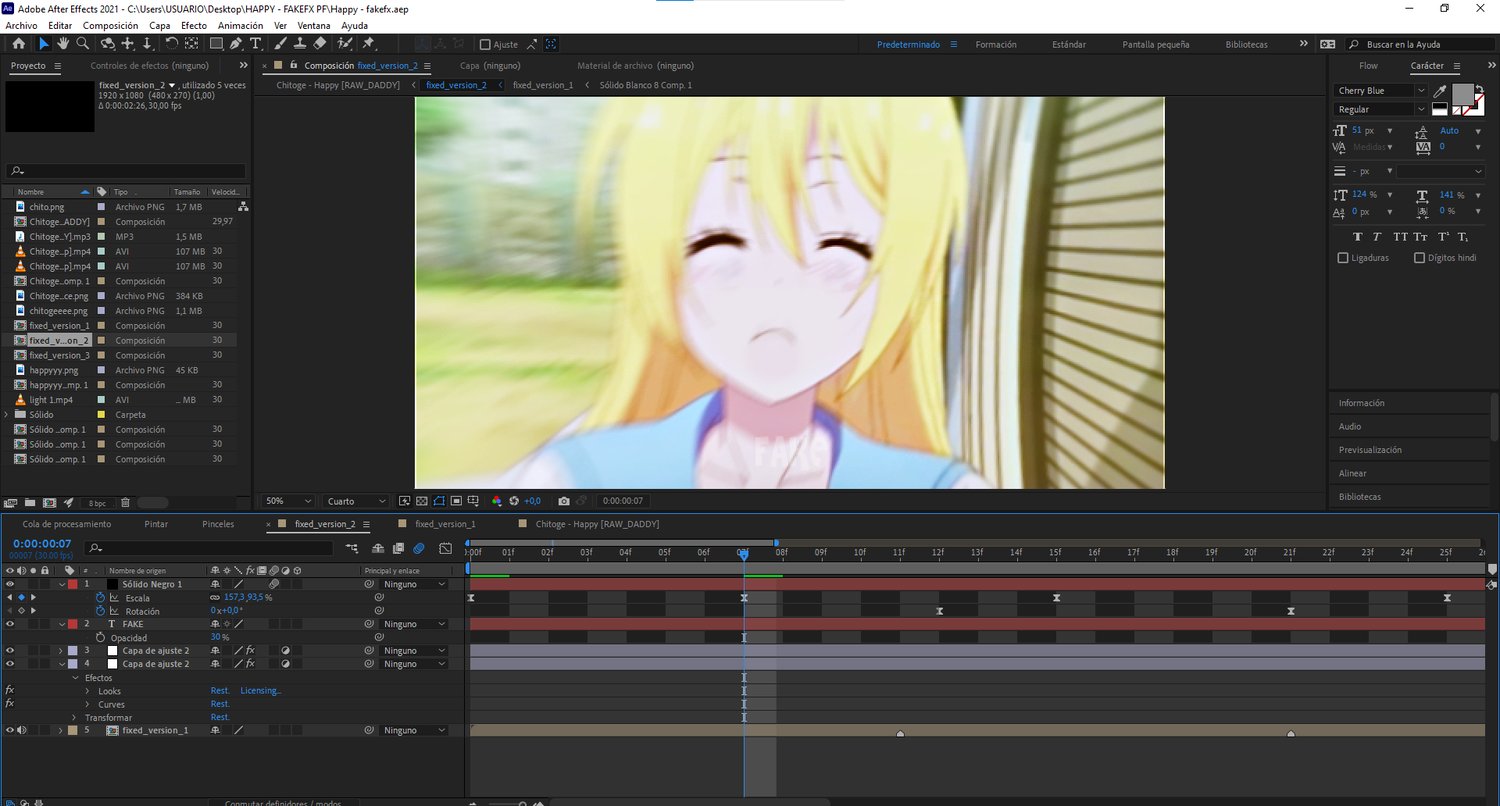
Task: Select the Rectangle shape tool
Action: (x=215, y=44)
